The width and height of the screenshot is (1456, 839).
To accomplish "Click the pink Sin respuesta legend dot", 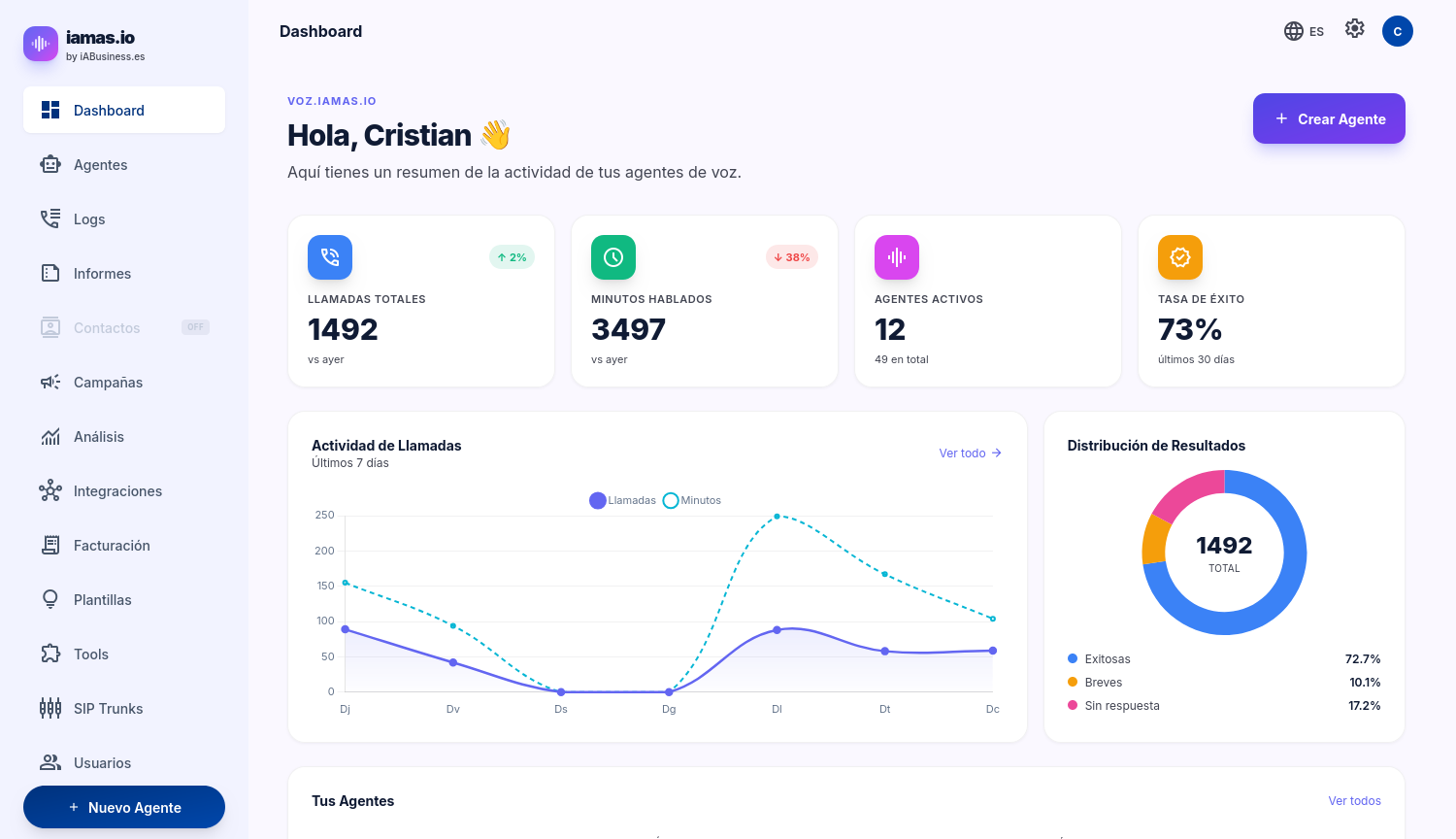I will point(1073,705).
